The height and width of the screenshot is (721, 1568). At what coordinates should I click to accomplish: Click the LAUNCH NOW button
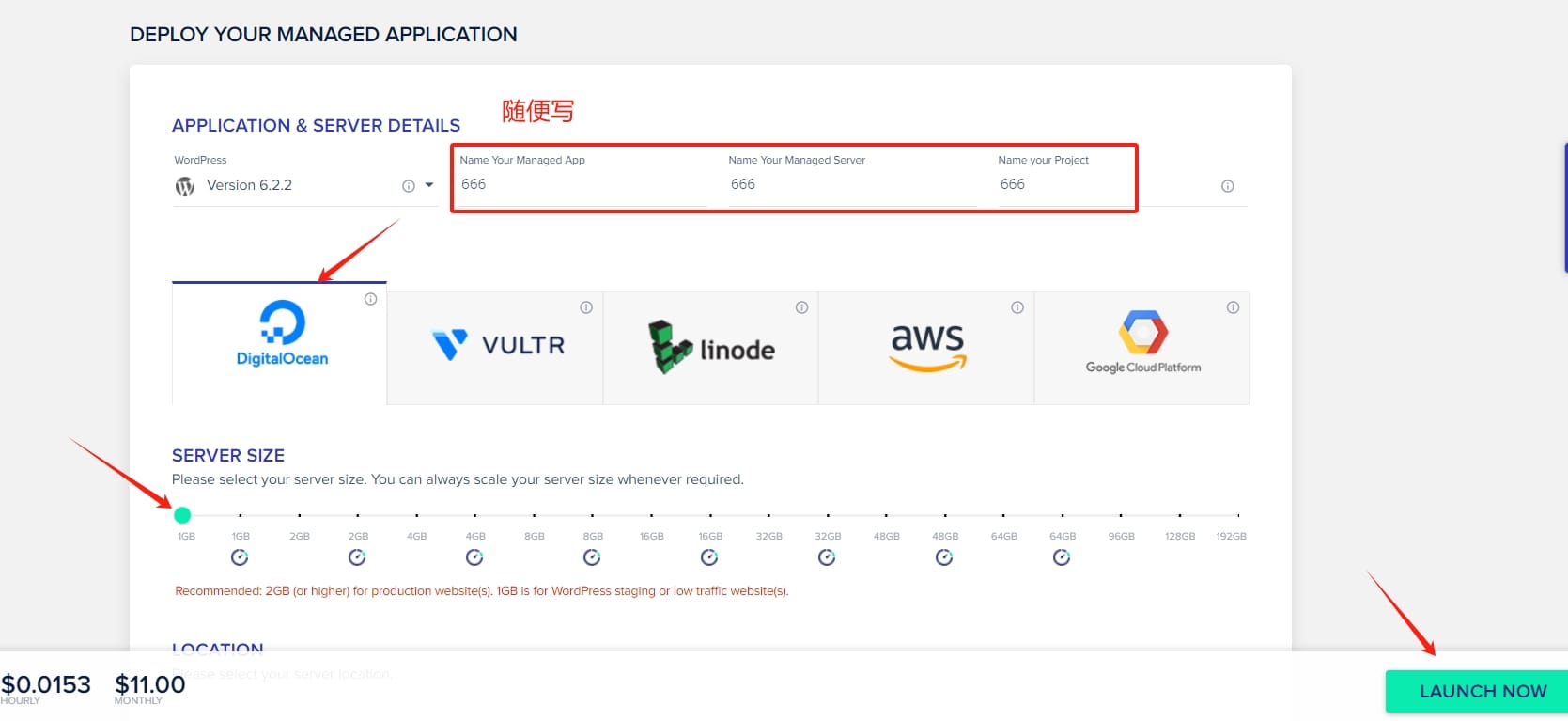pos(1478,691)
